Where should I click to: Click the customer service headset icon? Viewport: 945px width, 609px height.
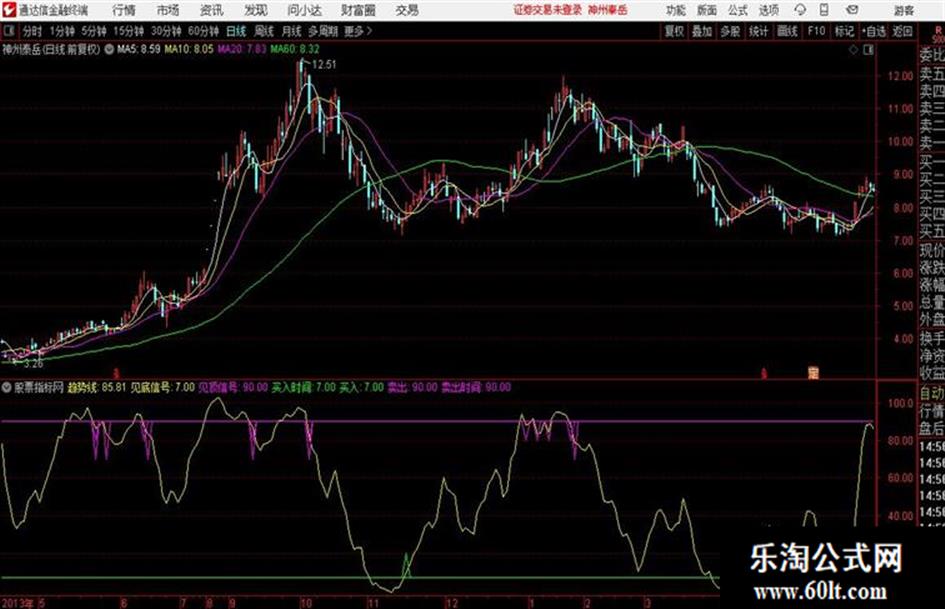[x=800, y=10]
